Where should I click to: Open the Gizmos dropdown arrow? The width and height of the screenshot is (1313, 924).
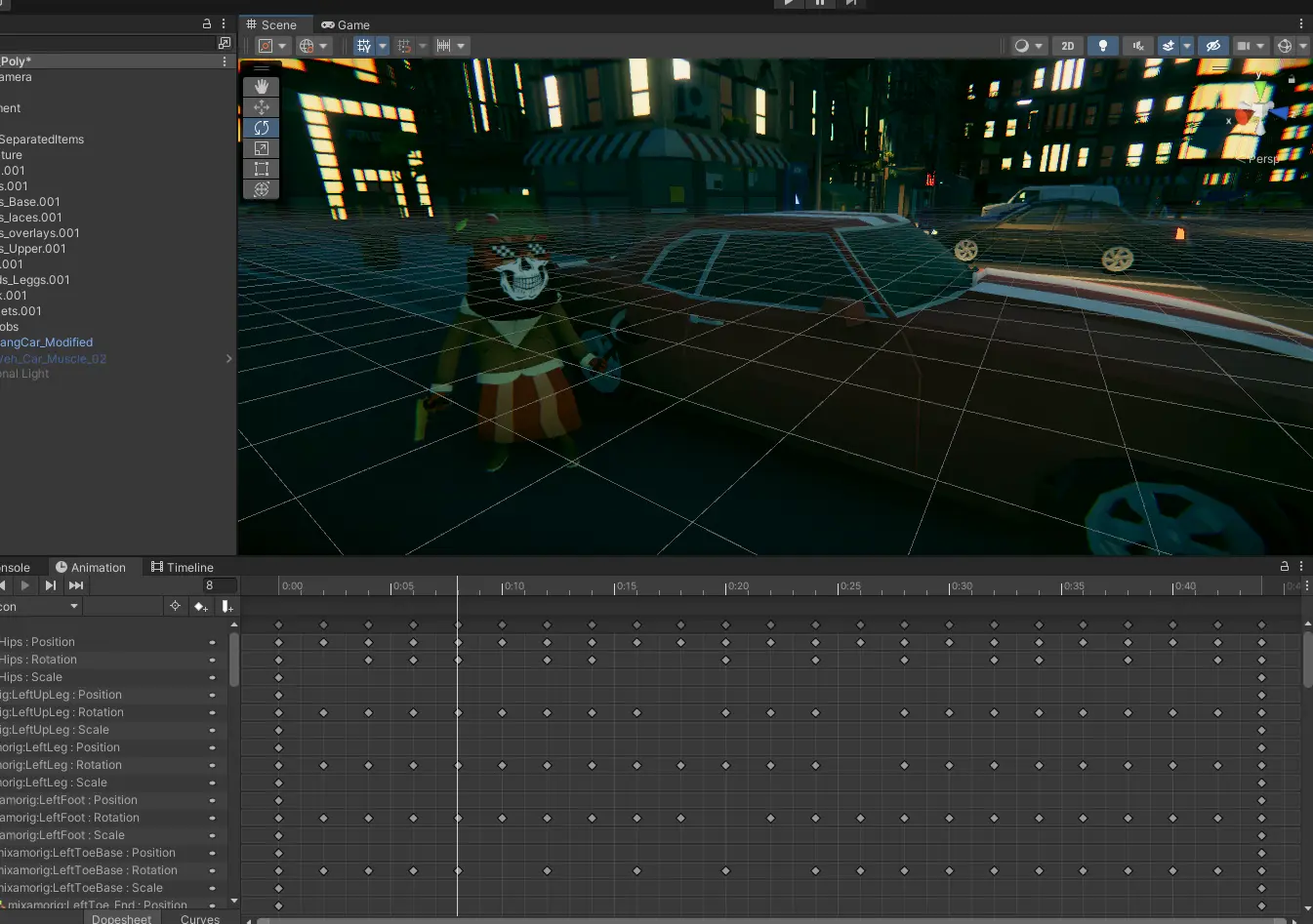click(1303, 46)
